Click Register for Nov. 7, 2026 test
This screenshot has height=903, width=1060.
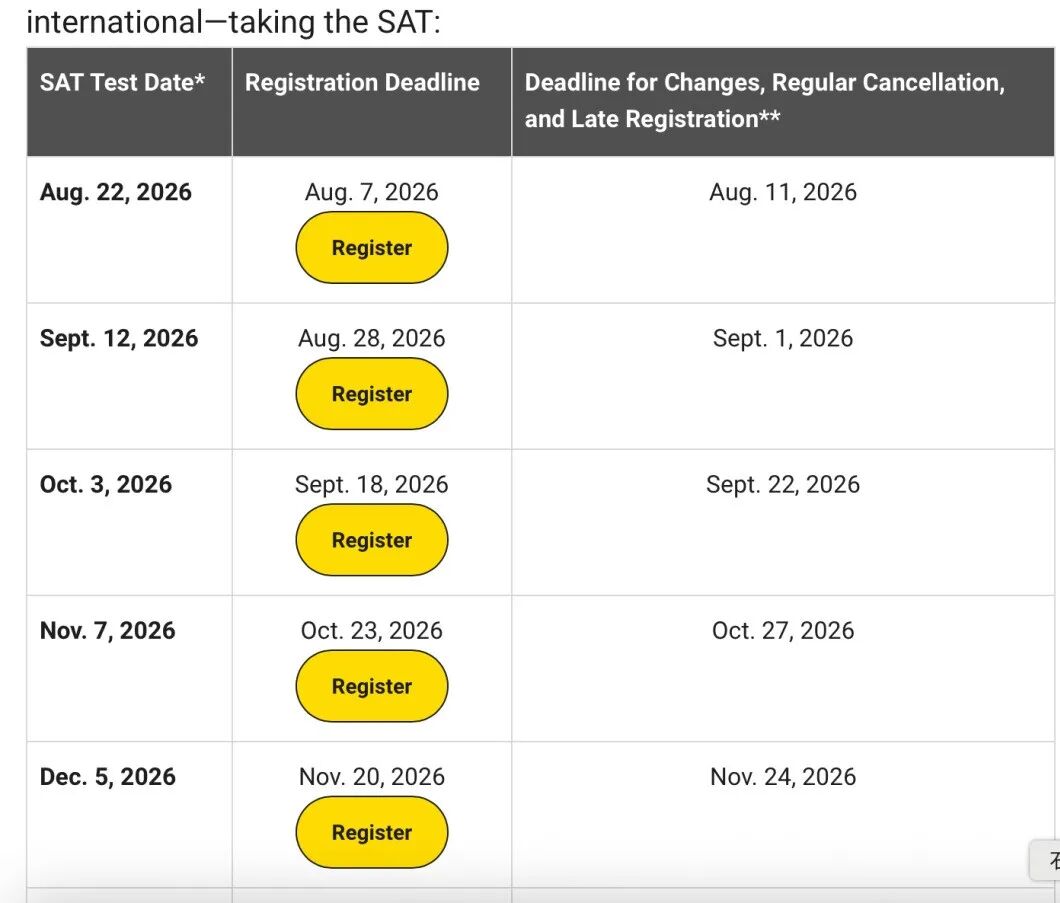(x=372, y=685)
